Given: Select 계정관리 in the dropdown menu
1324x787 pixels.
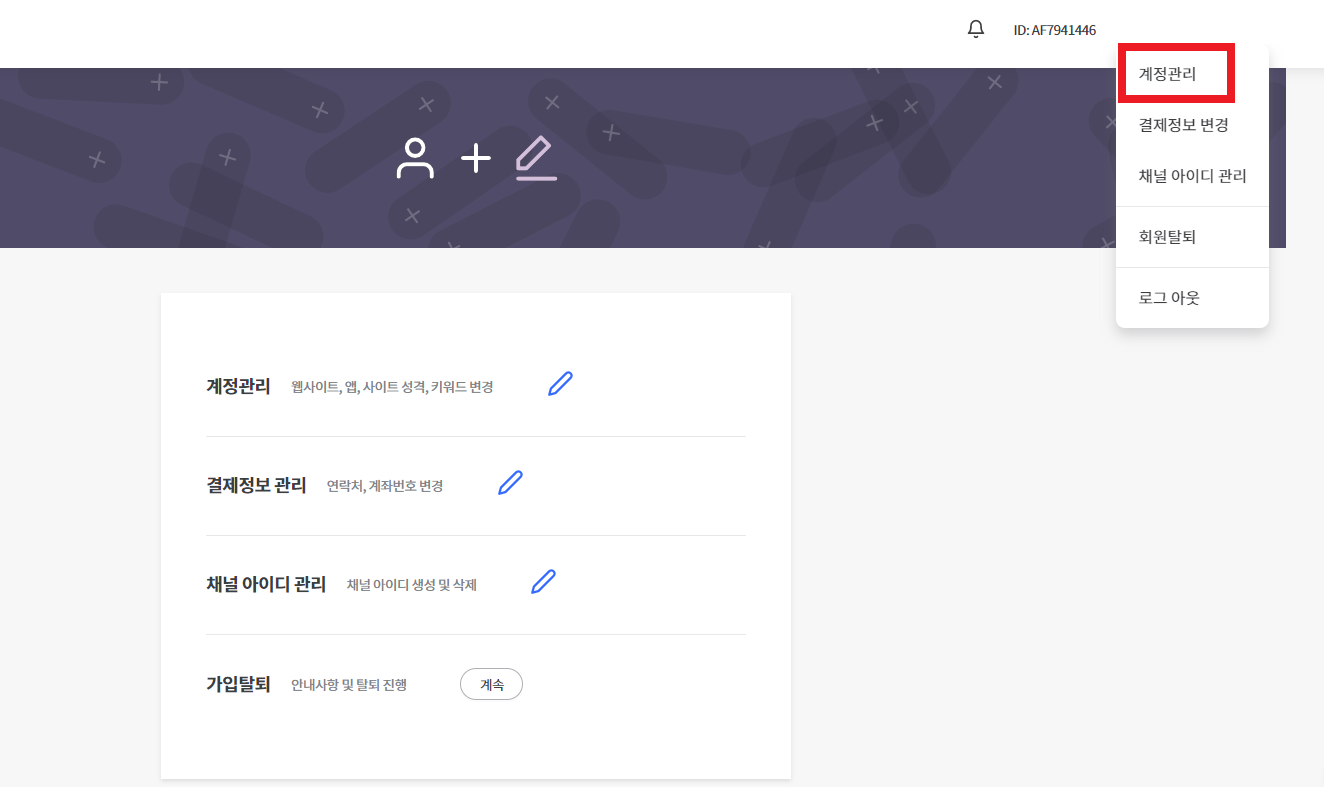Looking at the screenshot, I should [x=1167, y=73].
